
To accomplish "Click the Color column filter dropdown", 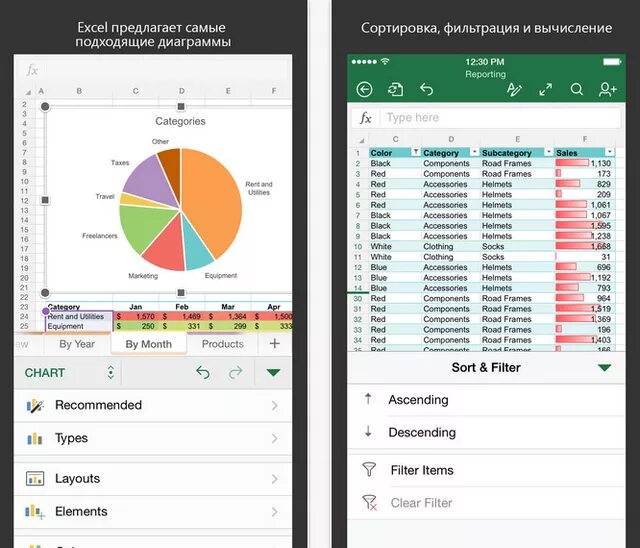I will (x=416, y=152).
